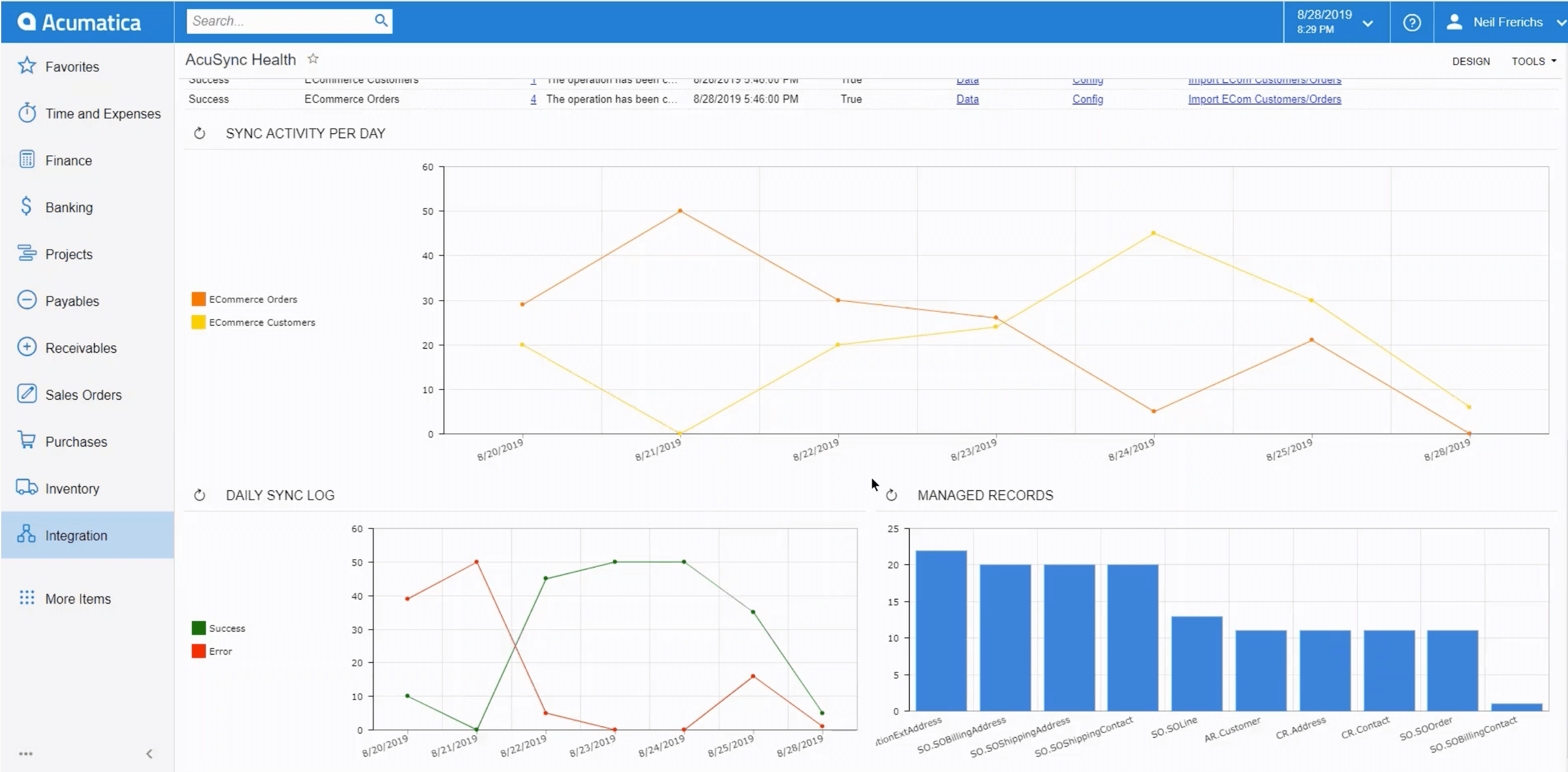Refresh the Sync Activity Per Day chart
Viewport: 1568px width, 772px height.
click(200, 133)
